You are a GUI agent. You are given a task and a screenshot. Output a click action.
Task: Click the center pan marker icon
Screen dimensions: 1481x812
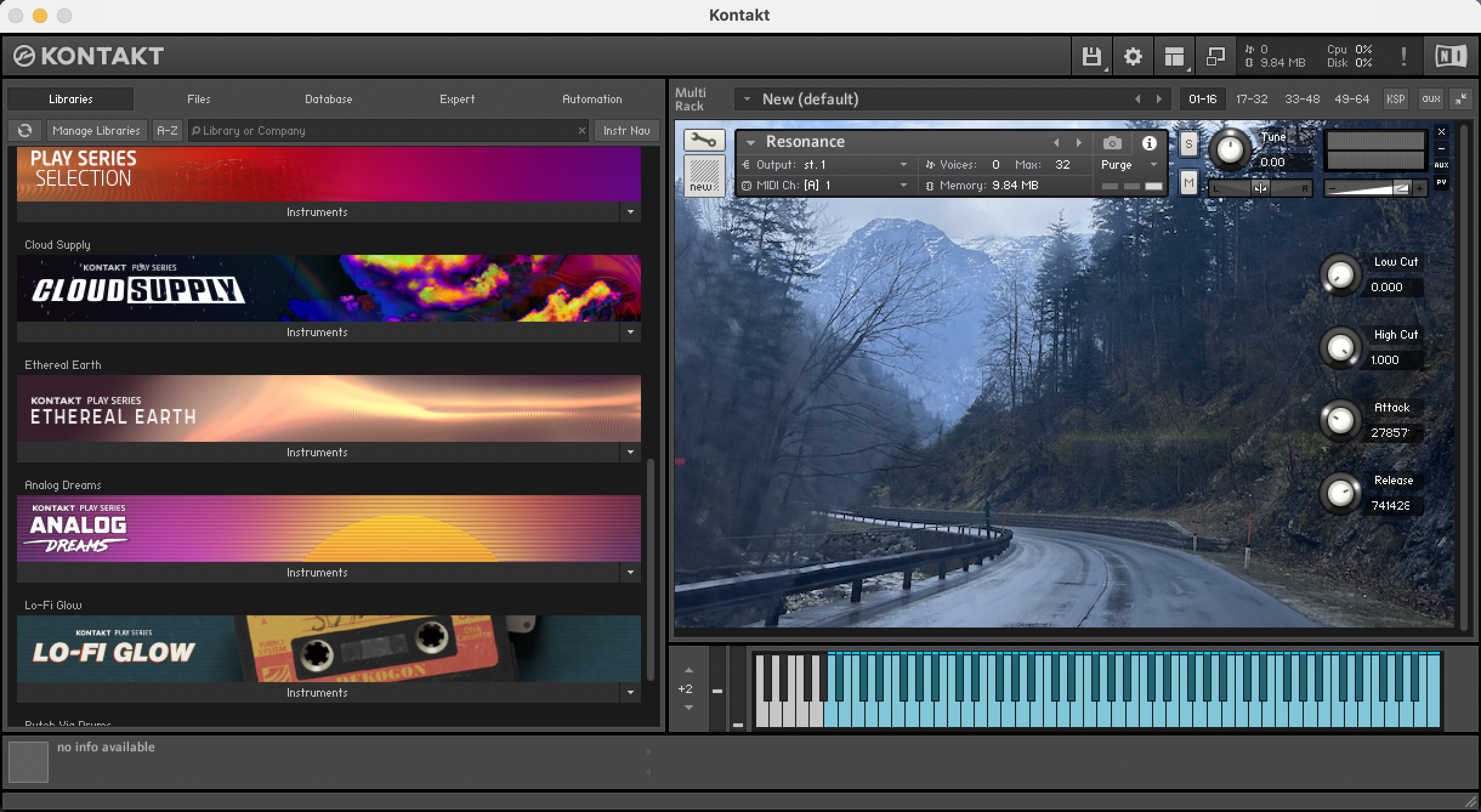pyautogui.click(x=1261, y=189)
